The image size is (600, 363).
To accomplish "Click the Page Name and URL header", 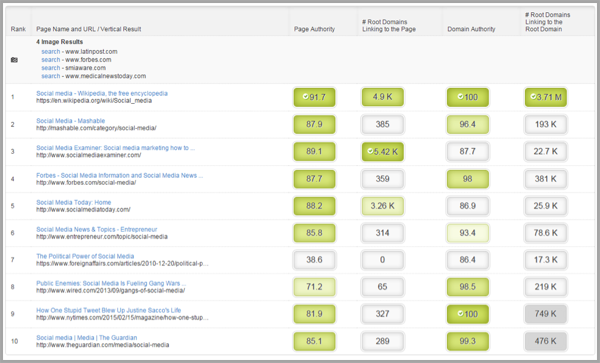I will 89,29.
